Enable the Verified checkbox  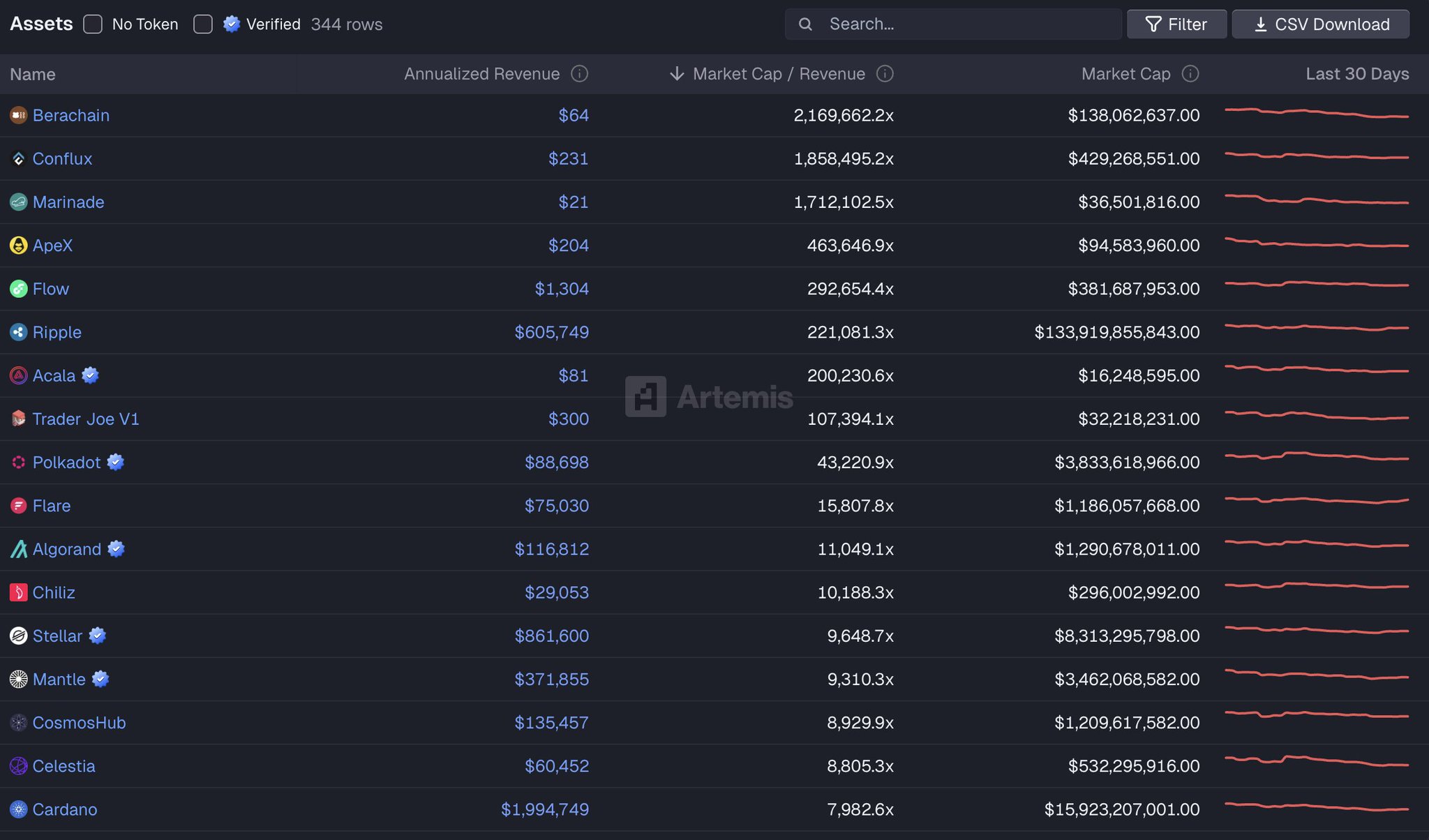pyautogui.click(x=203, y=24)
